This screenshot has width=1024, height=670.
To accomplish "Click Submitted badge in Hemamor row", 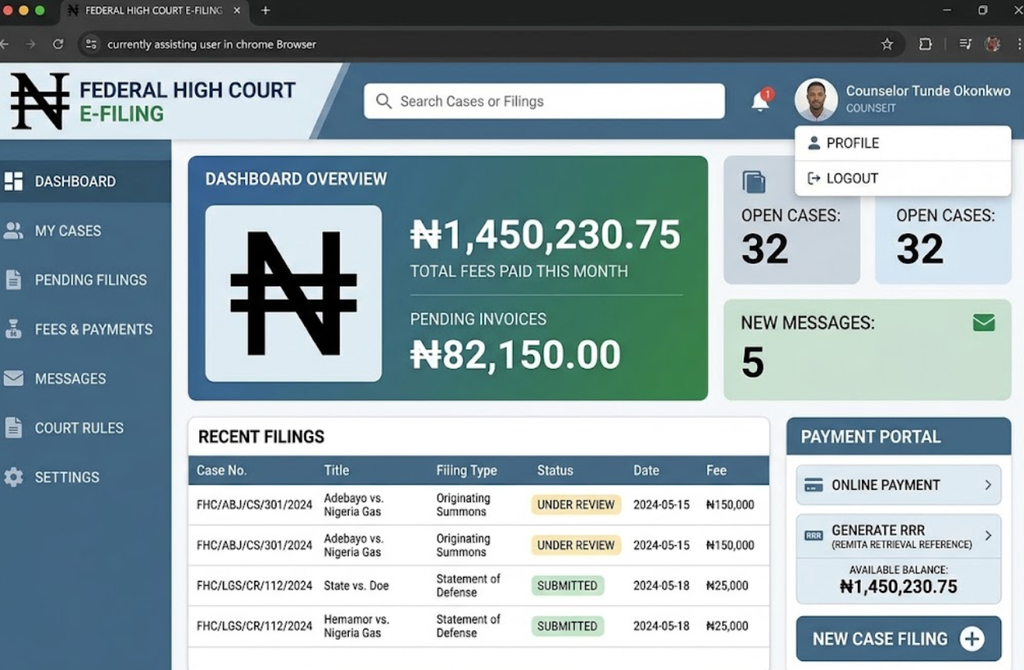I will 567,626.
